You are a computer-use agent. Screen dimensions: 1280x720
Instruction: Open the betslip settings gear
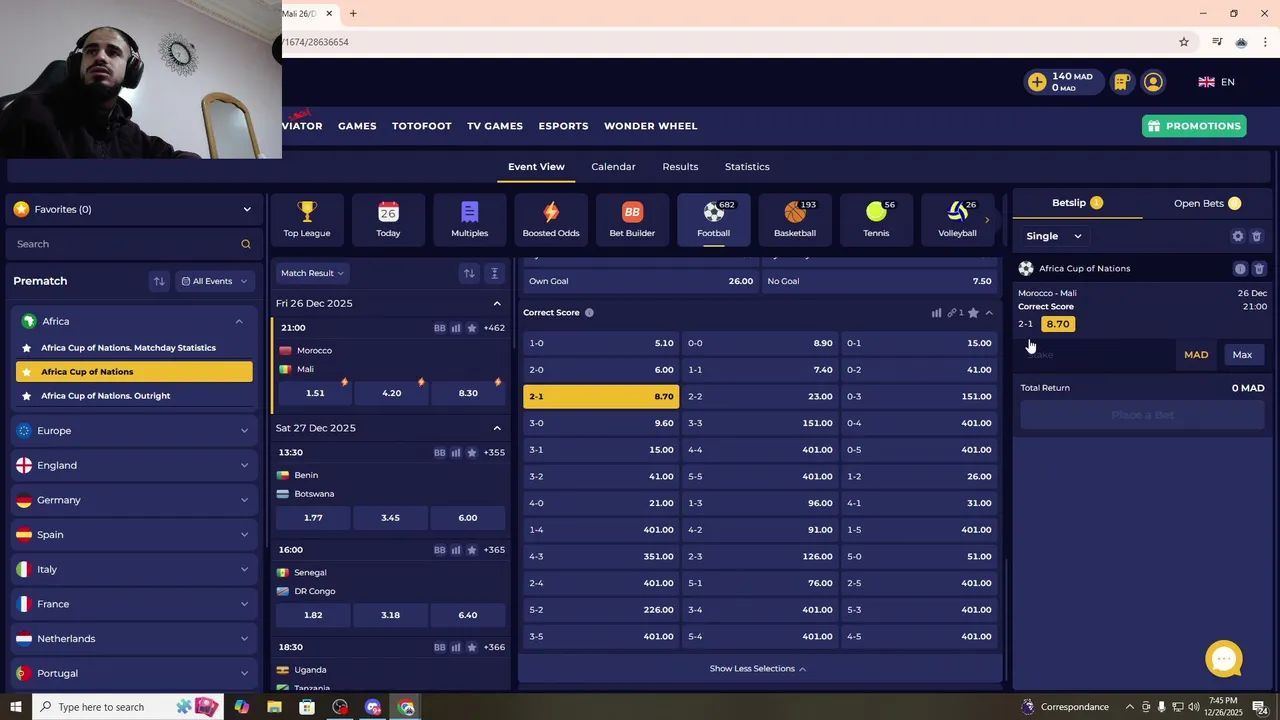(1238, 236)
